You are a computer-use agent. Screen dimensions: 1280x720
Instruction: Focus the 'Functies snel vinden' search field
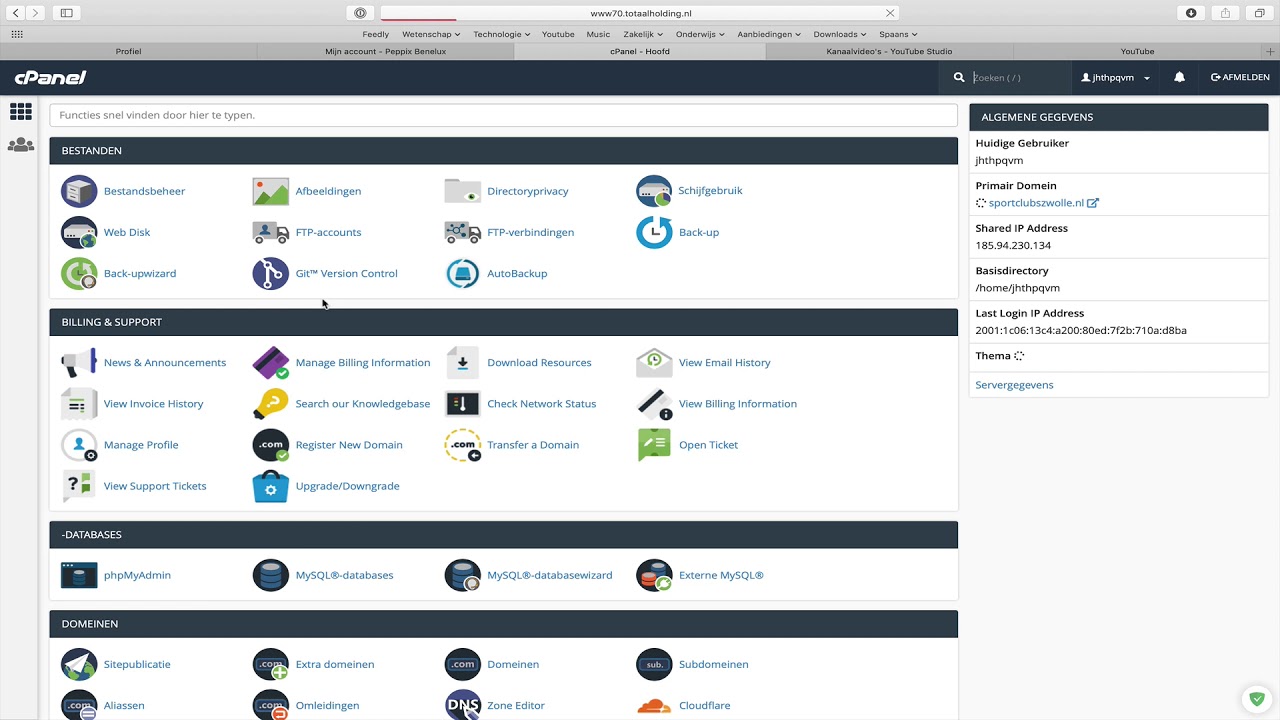tap(503, 115)
